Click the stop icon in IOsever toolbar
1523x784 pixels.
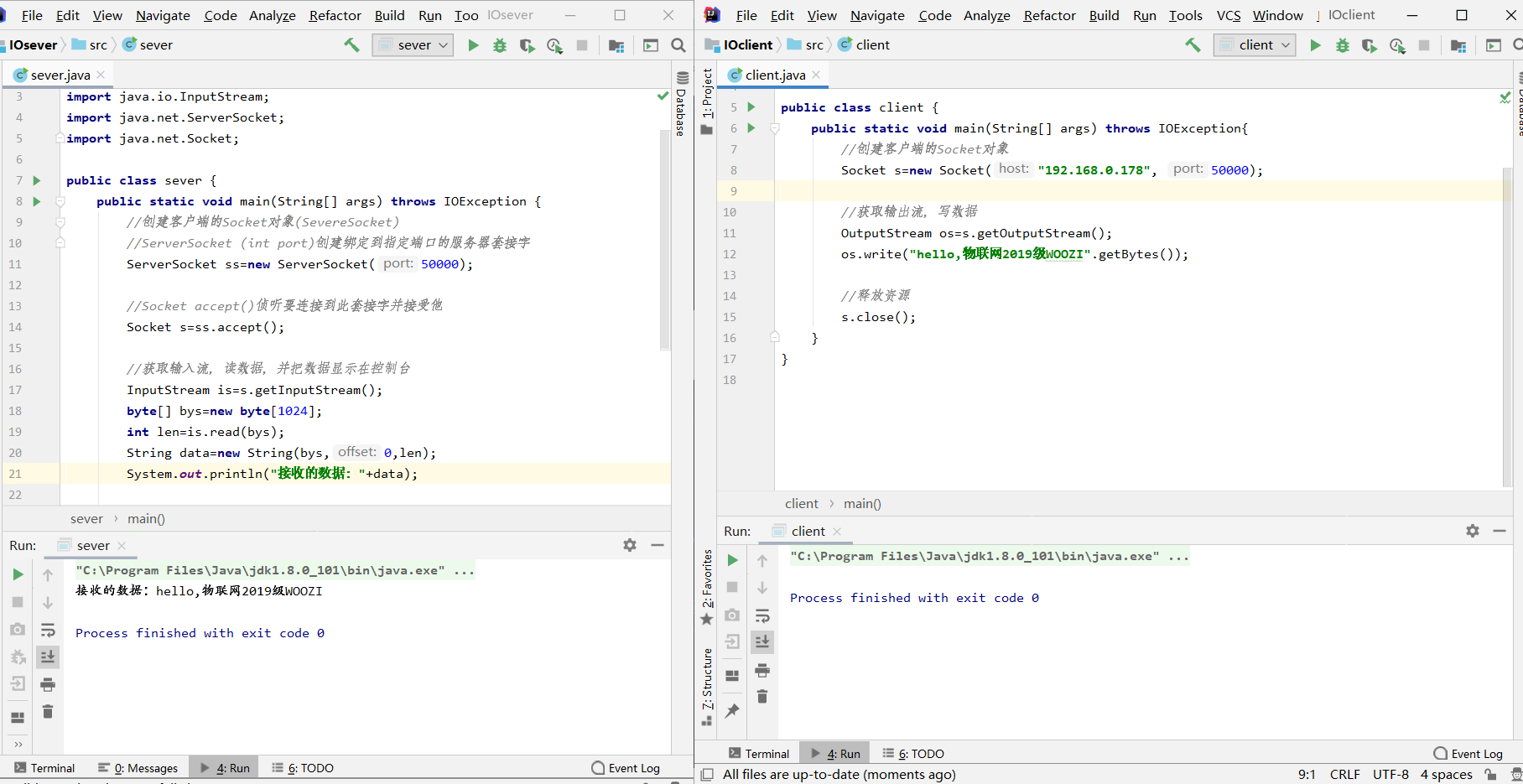point(582,45)
